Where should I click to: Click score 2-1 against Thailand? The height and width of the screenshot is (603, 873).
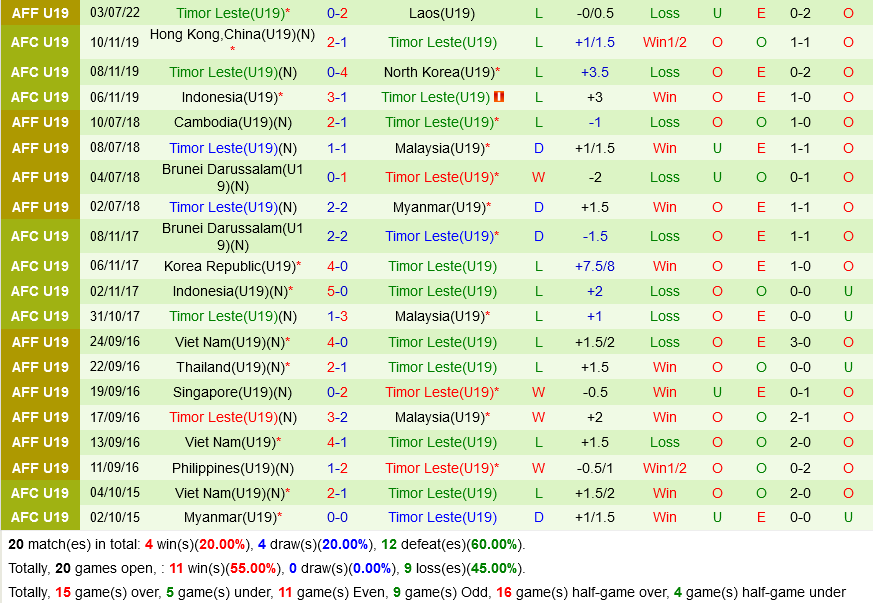[337, 367]
